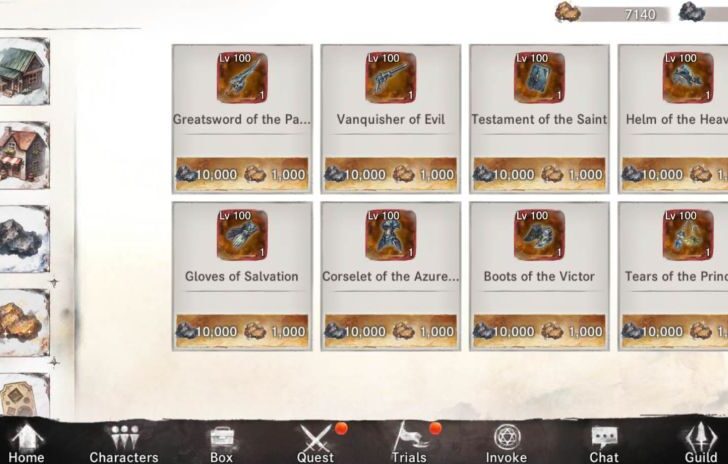The image size is (728, 464).
Task: Open the Characters menu icon
Action: click(x=124, y=444)
